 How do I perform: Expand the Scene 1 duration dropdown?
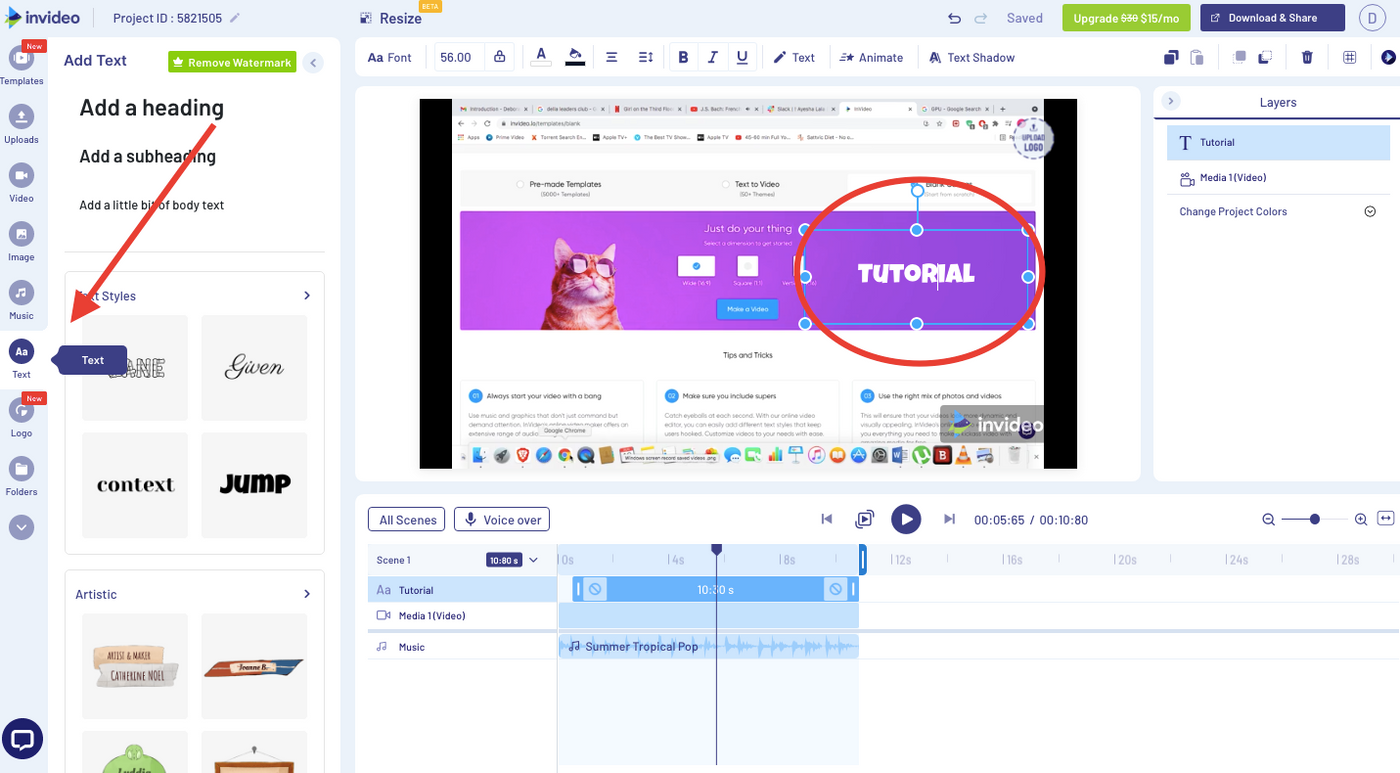pos(533,560)
